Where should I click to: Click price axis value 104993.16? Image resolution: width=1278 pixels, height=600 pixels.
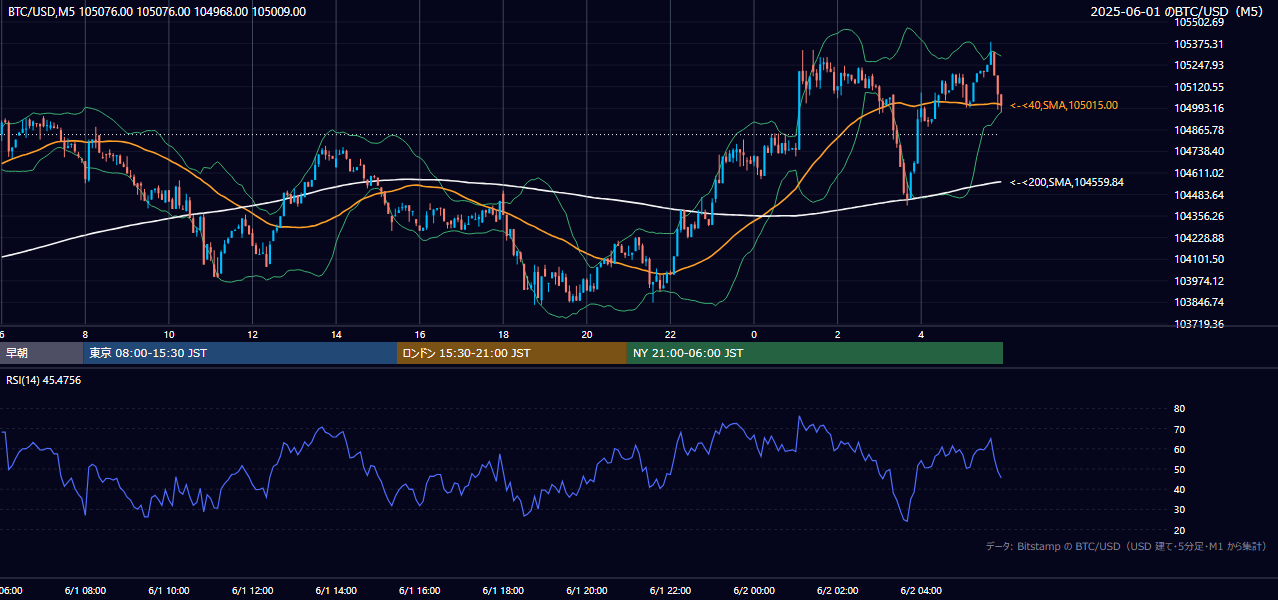click(1199, 108)
